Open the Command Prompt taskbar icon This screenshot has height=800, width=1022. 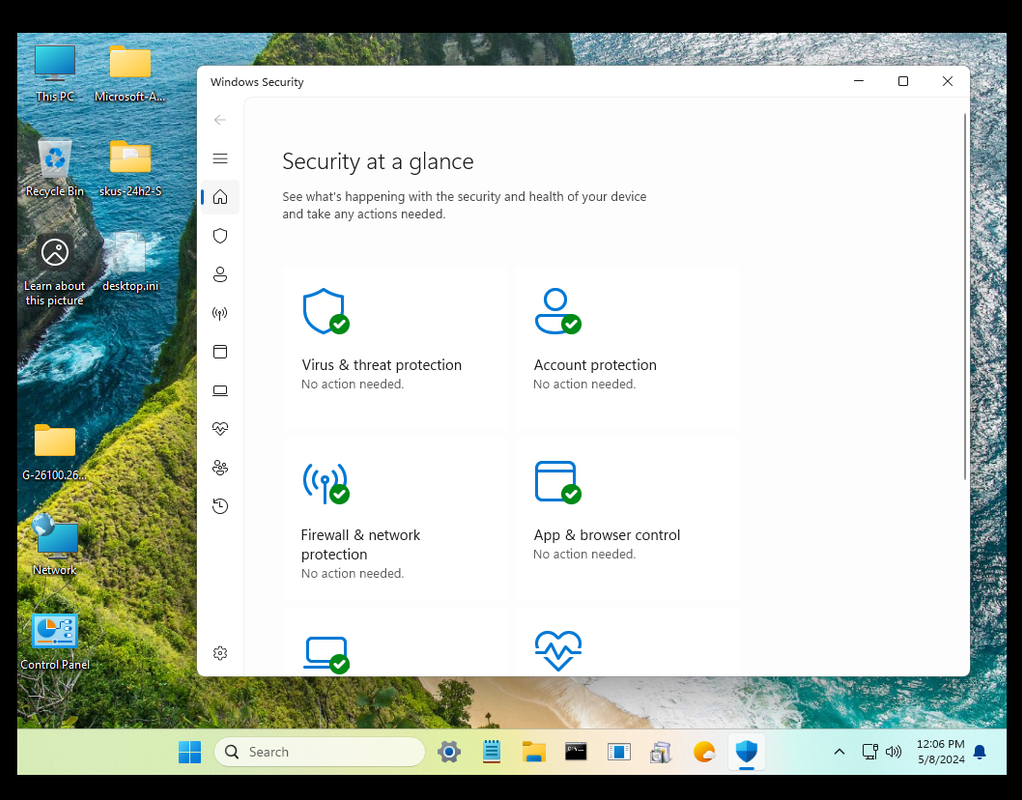tap(576, 752)
